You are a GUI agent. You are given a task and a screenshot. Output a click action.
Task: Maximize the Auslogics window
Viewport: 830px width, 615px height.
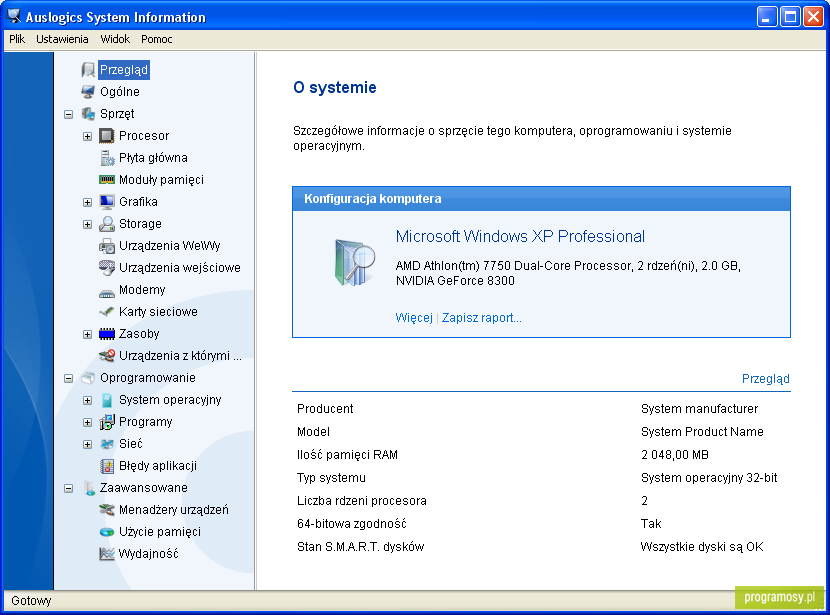click(x=790, y=17)
